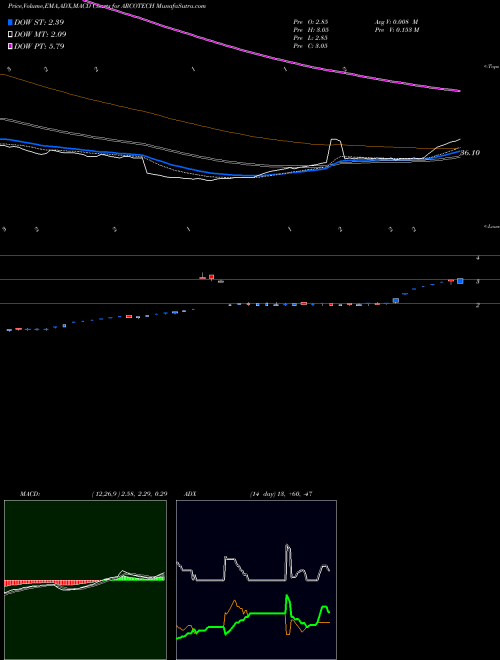The width and height of the screenshot is (500, 660).
Task: Click the MACD (12,26,9) values text
Action: click(x=129, y=494)
